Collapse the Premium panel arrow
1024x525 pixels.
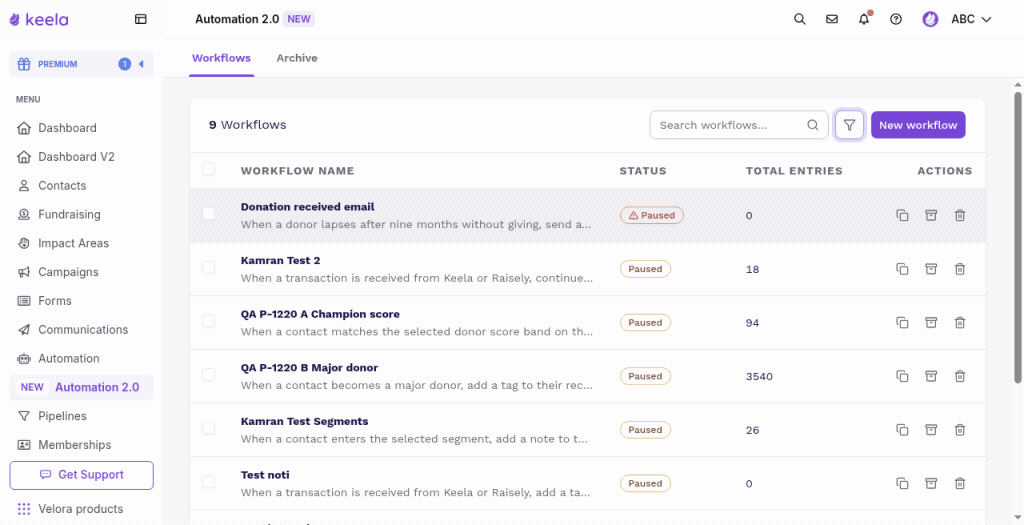coord(140,64)
